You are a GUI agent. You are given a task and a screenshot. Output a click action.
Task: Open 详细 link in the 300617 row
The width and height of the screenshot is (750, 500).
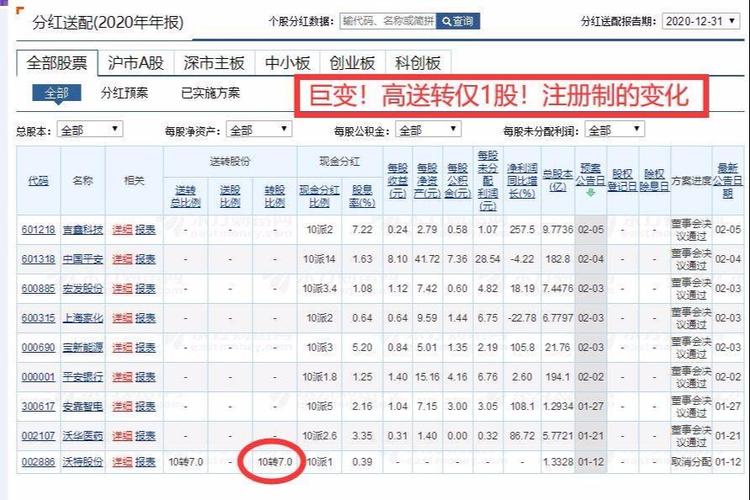[x=122, y=406]
